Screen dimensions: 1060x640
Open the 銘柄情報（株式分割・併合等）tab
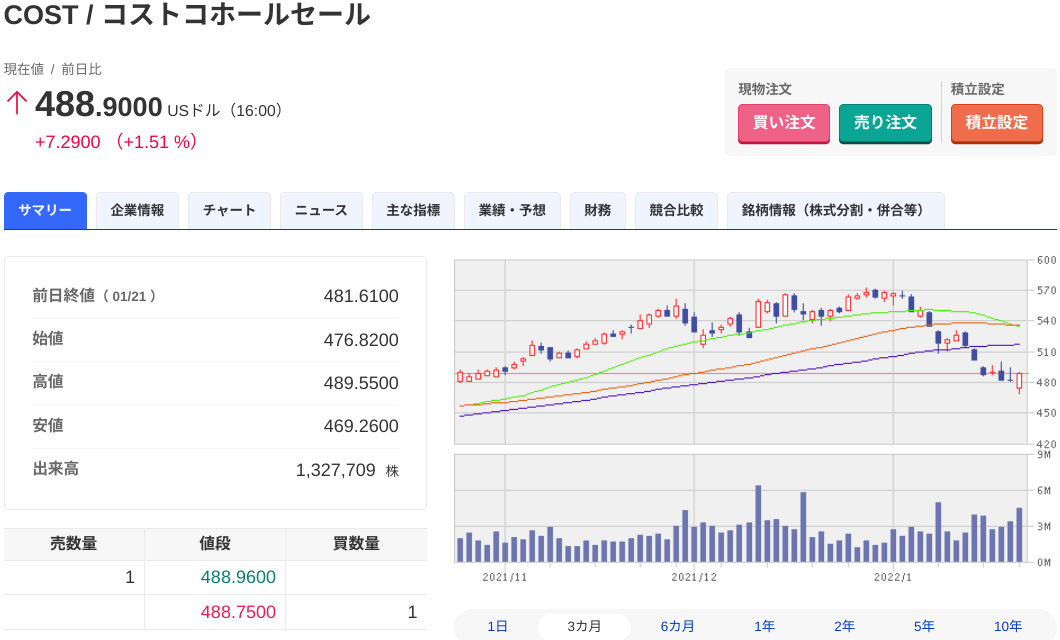tap(836, 210)
